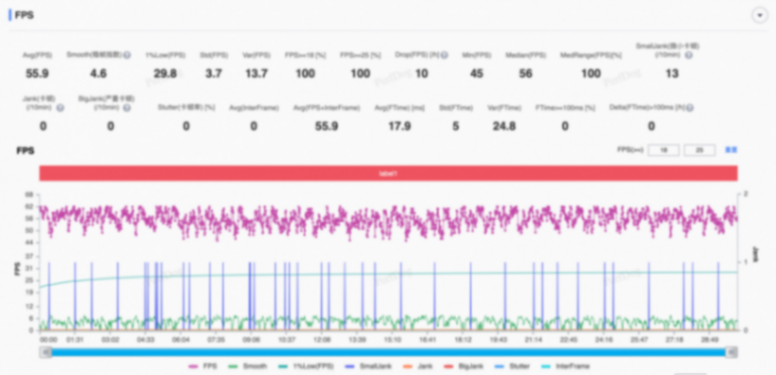The height and width of the screenshot is (375, 776).
Task: Hide Smooth series via legend
Action: pyautogui.click(x=248, y=367)
